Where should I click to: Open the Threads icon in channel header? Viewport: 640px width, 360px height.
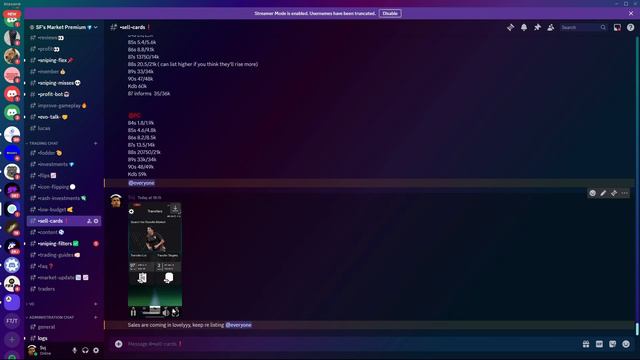(510, 27)
